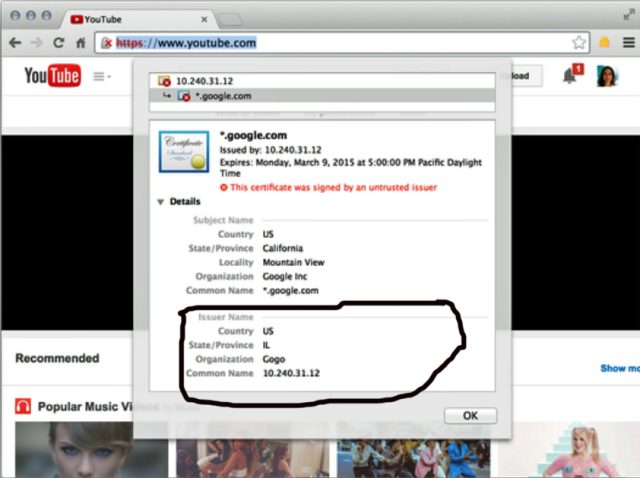Click the Organization value "Gogo"
Screen dimensions: 640x478
[274, 359]
